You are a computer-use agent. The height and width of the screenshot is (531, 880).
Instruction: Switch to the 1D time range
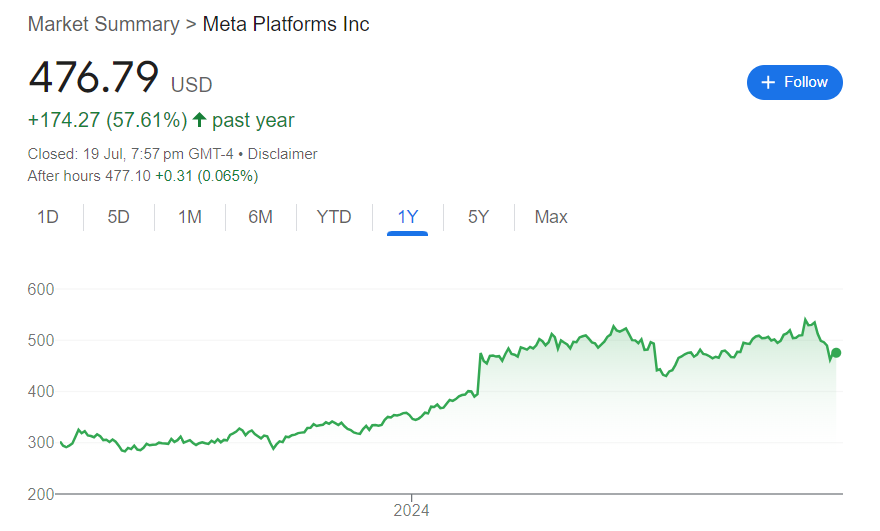pos(48,217)
